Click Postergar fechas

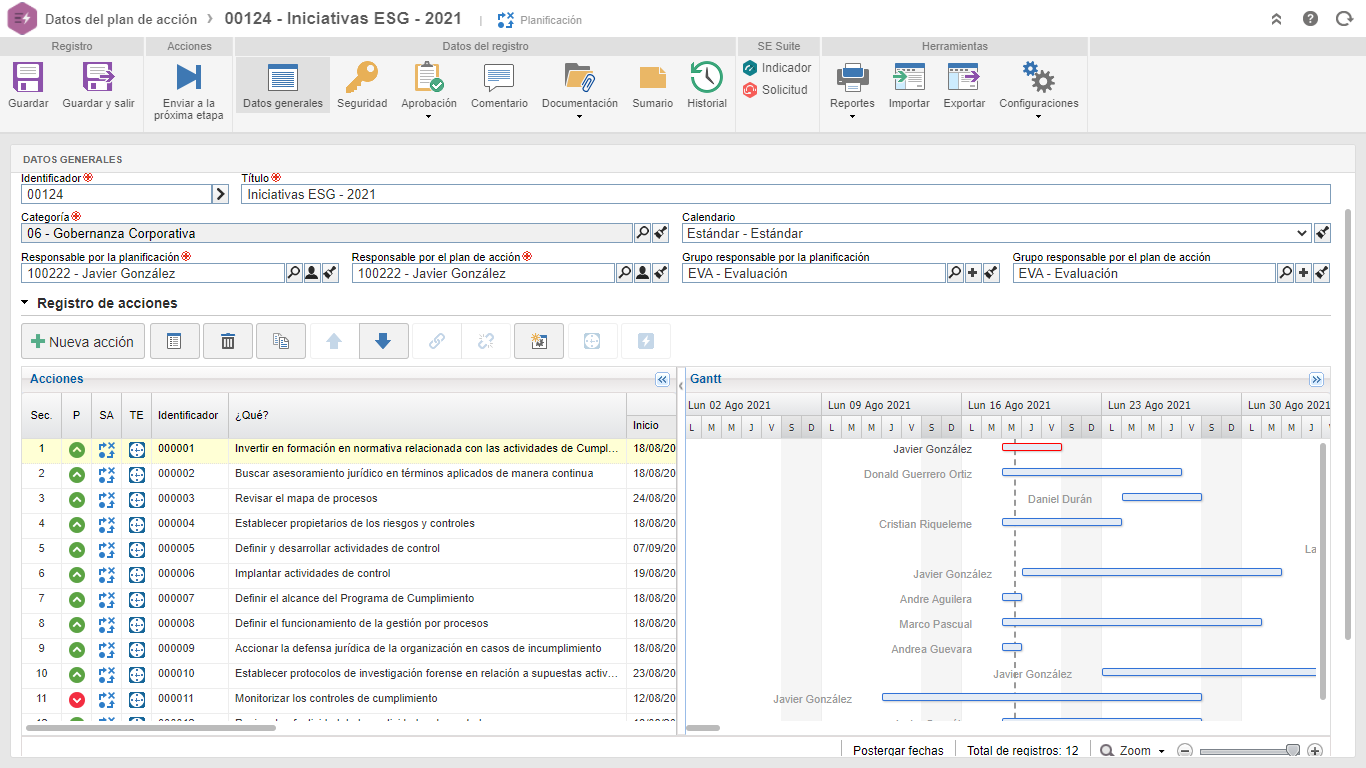pos(898,751)
